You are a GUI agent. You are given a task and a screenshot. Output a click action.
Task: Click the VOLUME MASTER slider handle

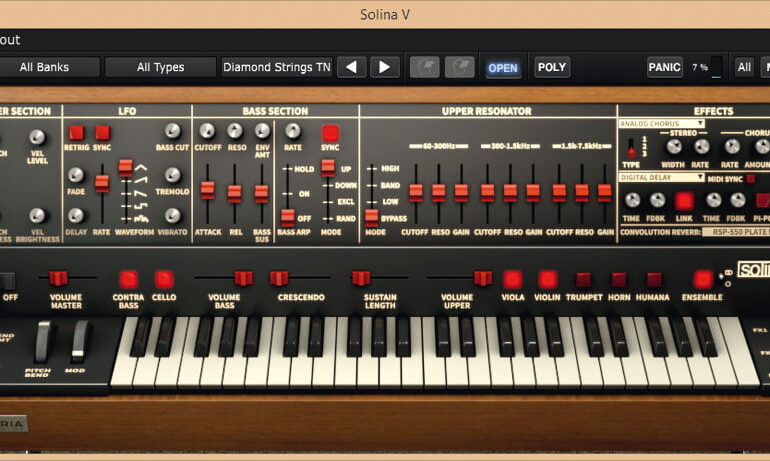[58, 278]
